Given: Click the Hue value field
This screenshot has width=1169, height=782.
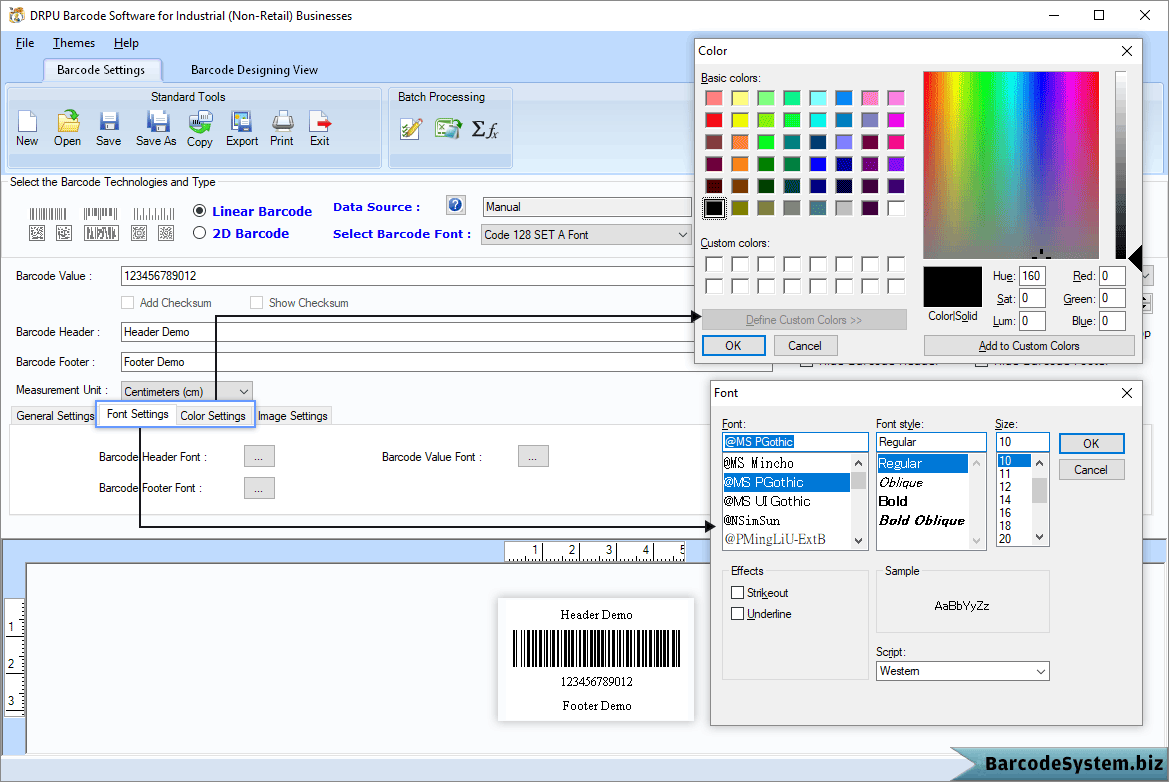Looking at the screenshot, I should pyautogui.click(x=1032, y=276).
